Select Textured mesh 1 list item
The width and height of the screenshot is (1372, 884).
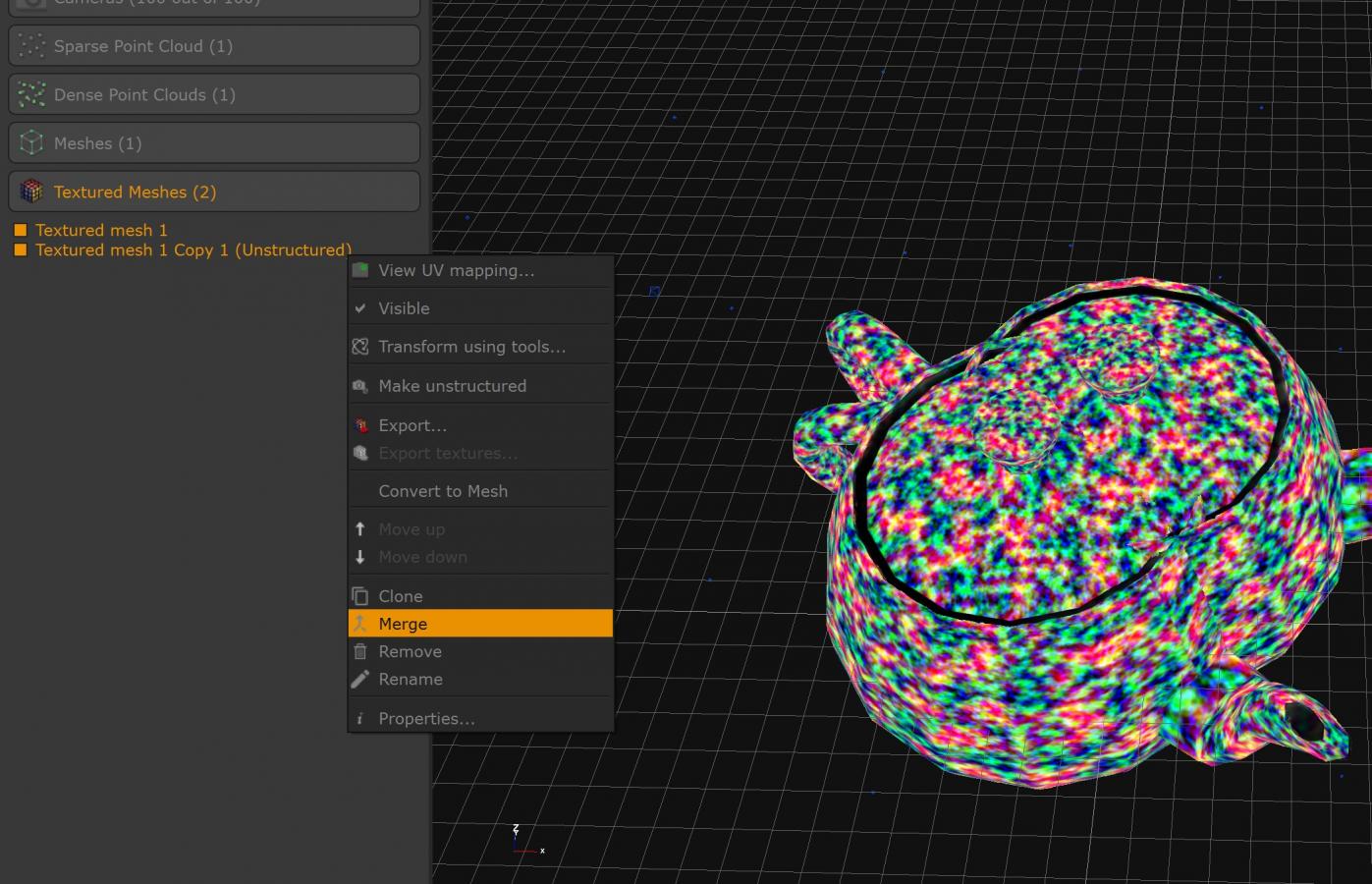coord(101,230)
